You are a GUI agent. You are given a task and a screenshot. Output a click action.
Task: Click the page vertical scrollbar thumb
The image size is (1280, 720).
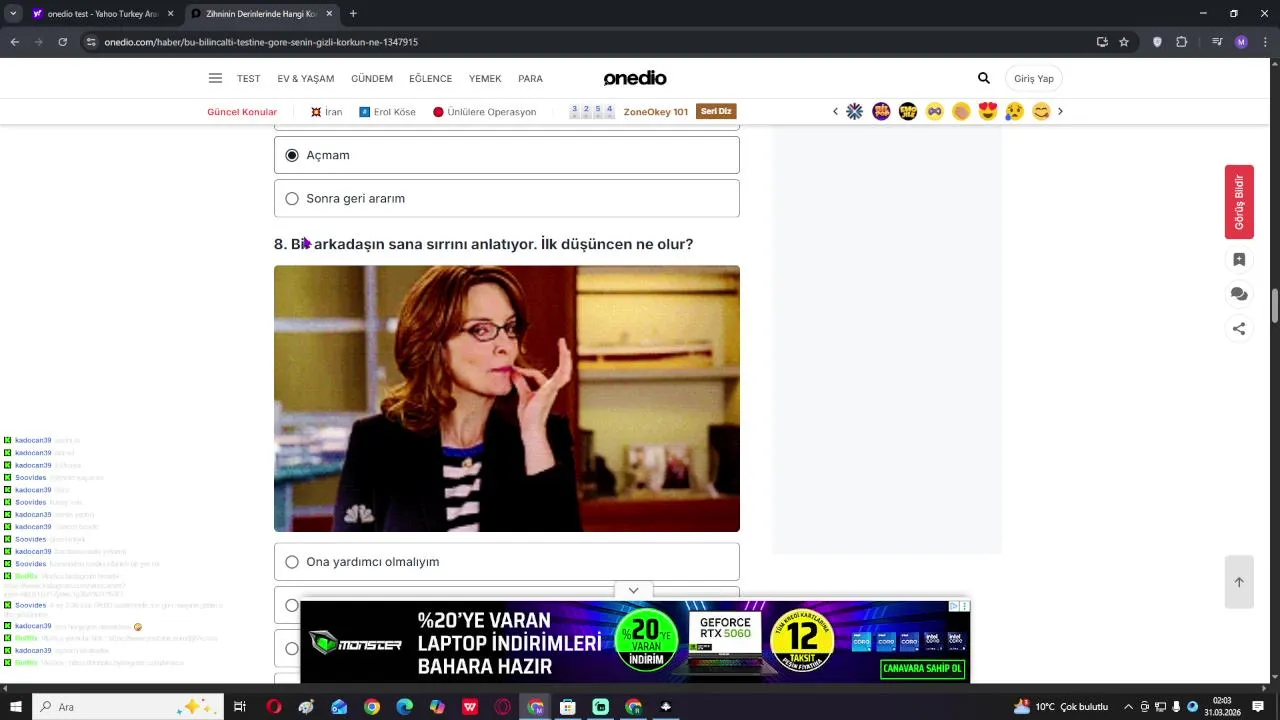click(x=1275, y=306)
